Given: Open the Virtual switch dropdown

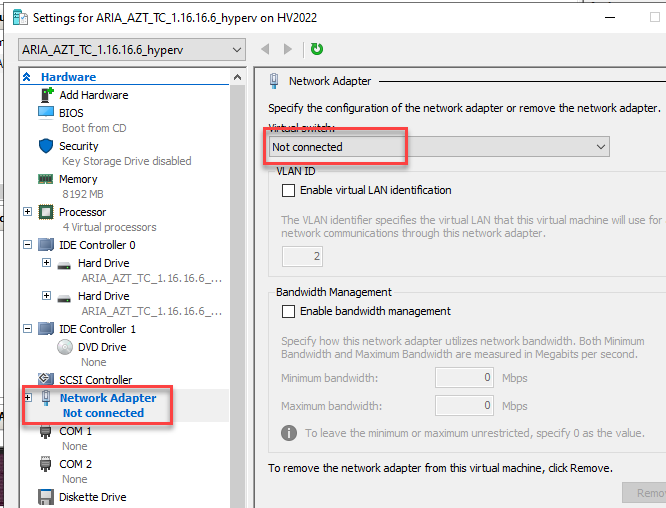Looking at the screenshot, I should click(439, 147).
